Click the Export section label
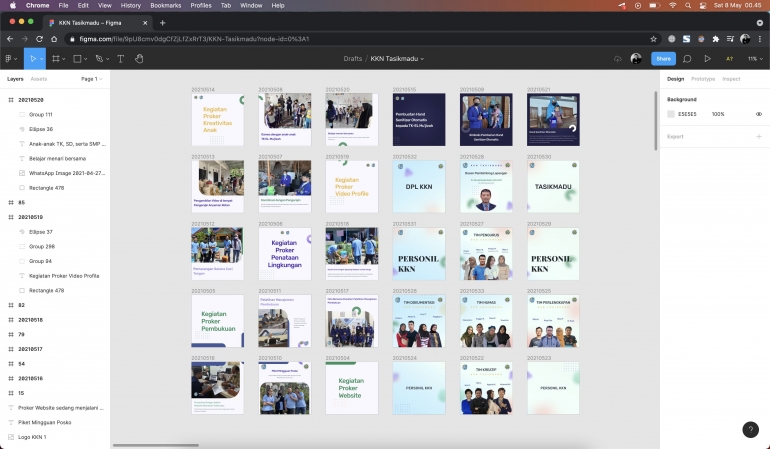This screenshot has height=449, width=770. tap(675, 137)
